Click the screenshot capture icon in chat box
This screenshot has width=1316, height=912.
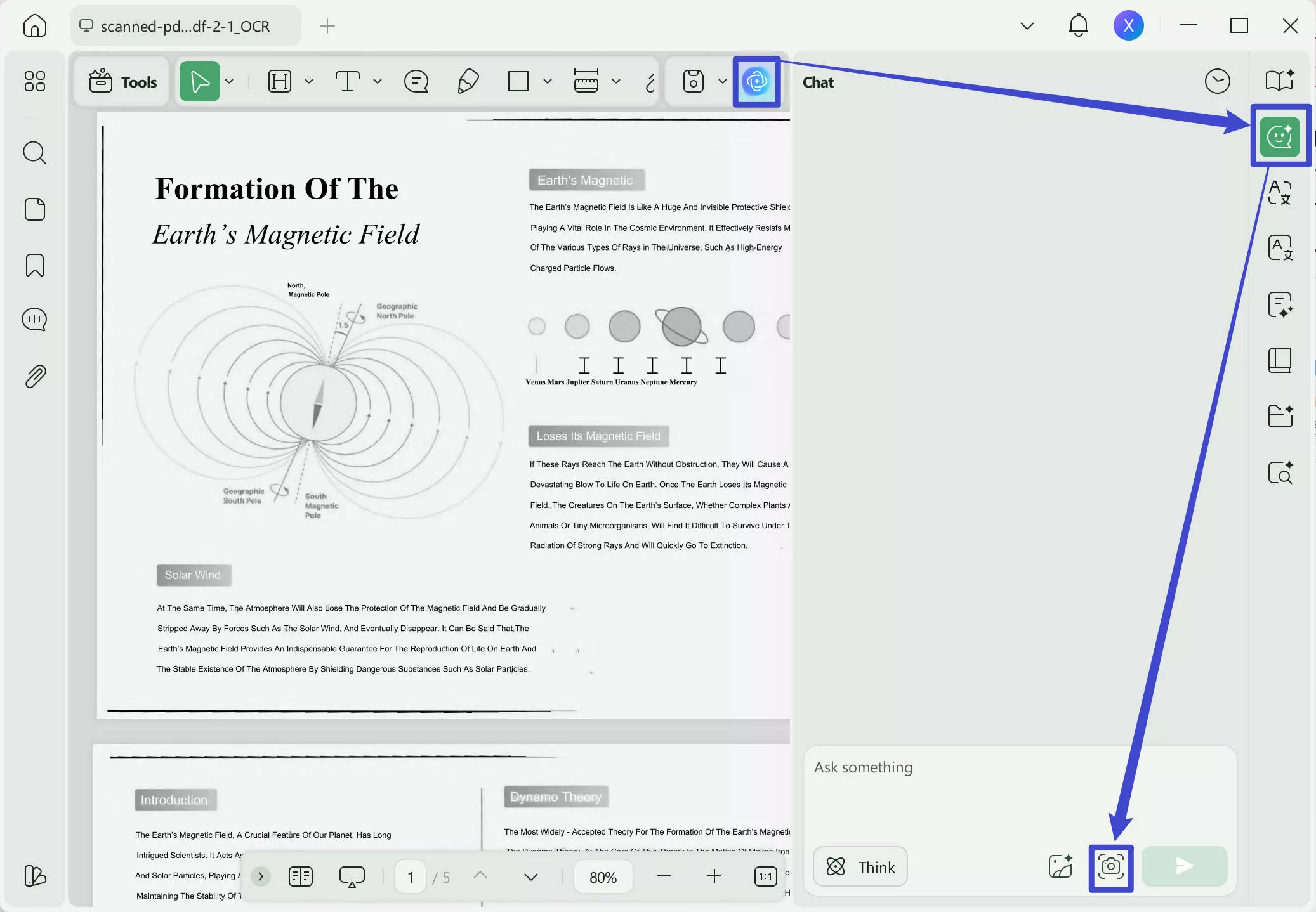point(1110,867)
